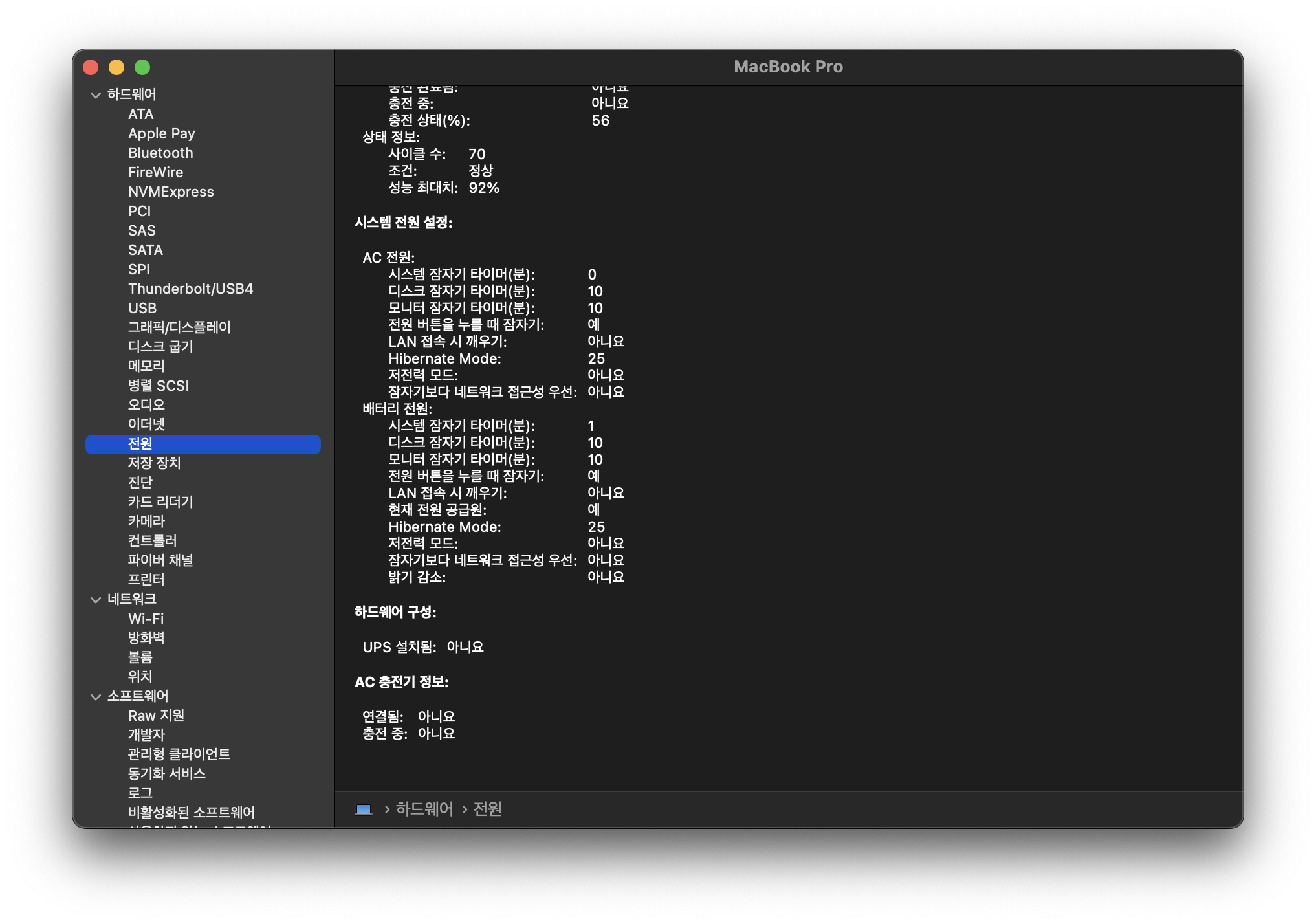Viewport: 1316px width, 924px height.
Task: Open the 로그 software item
Action: [140, 793]
